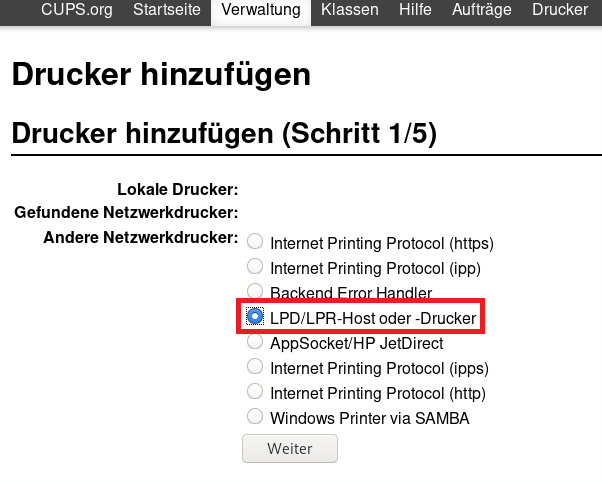Image resolution: width=602 pixels, height=482 pixels.
Task: Click the "AppSocket/HP JetDirect" label text
Action: (356, 343)
